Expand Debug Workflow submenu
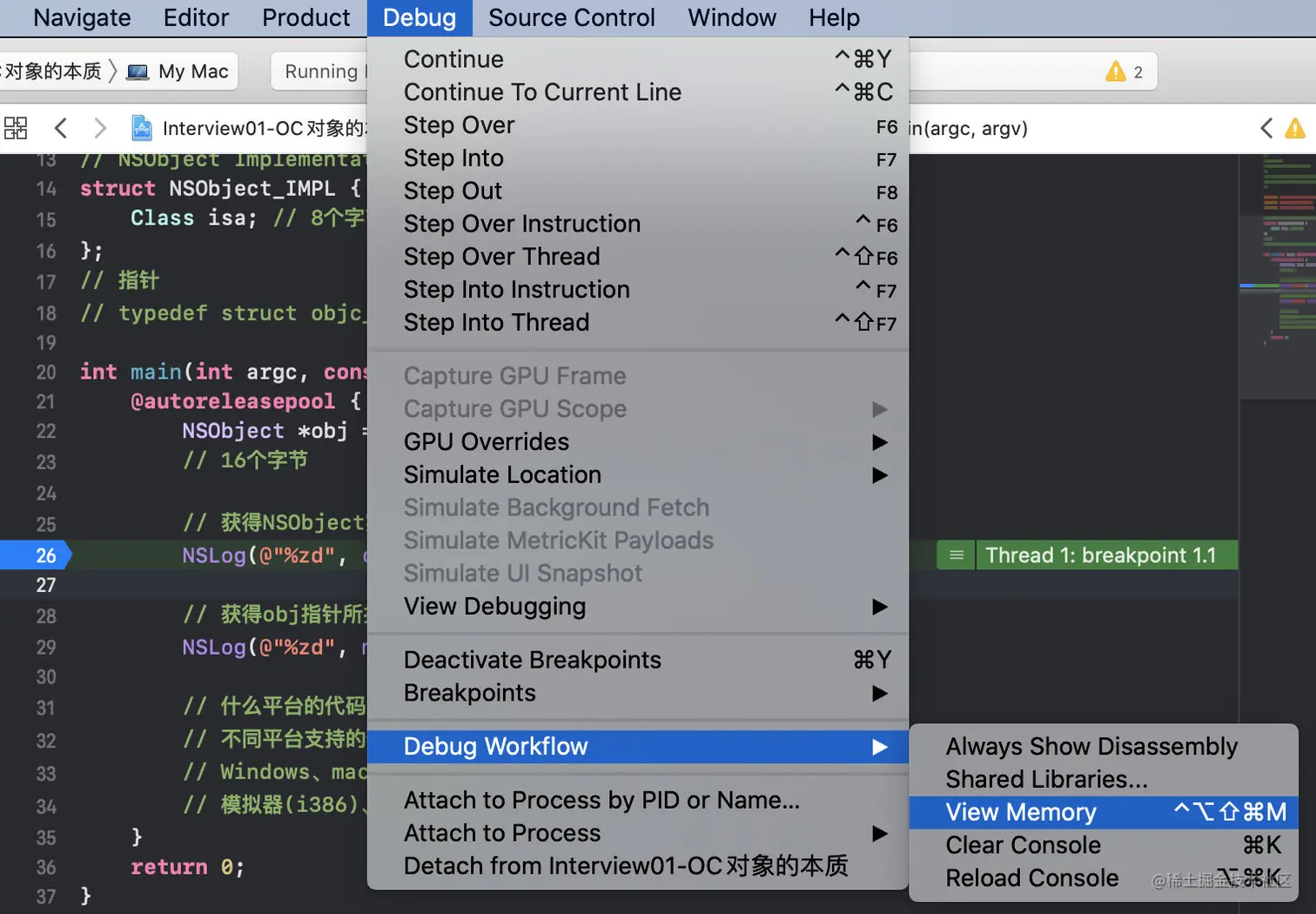This screenshot has width=1316, height=914. pyautogui.click(x=638, y=747)
